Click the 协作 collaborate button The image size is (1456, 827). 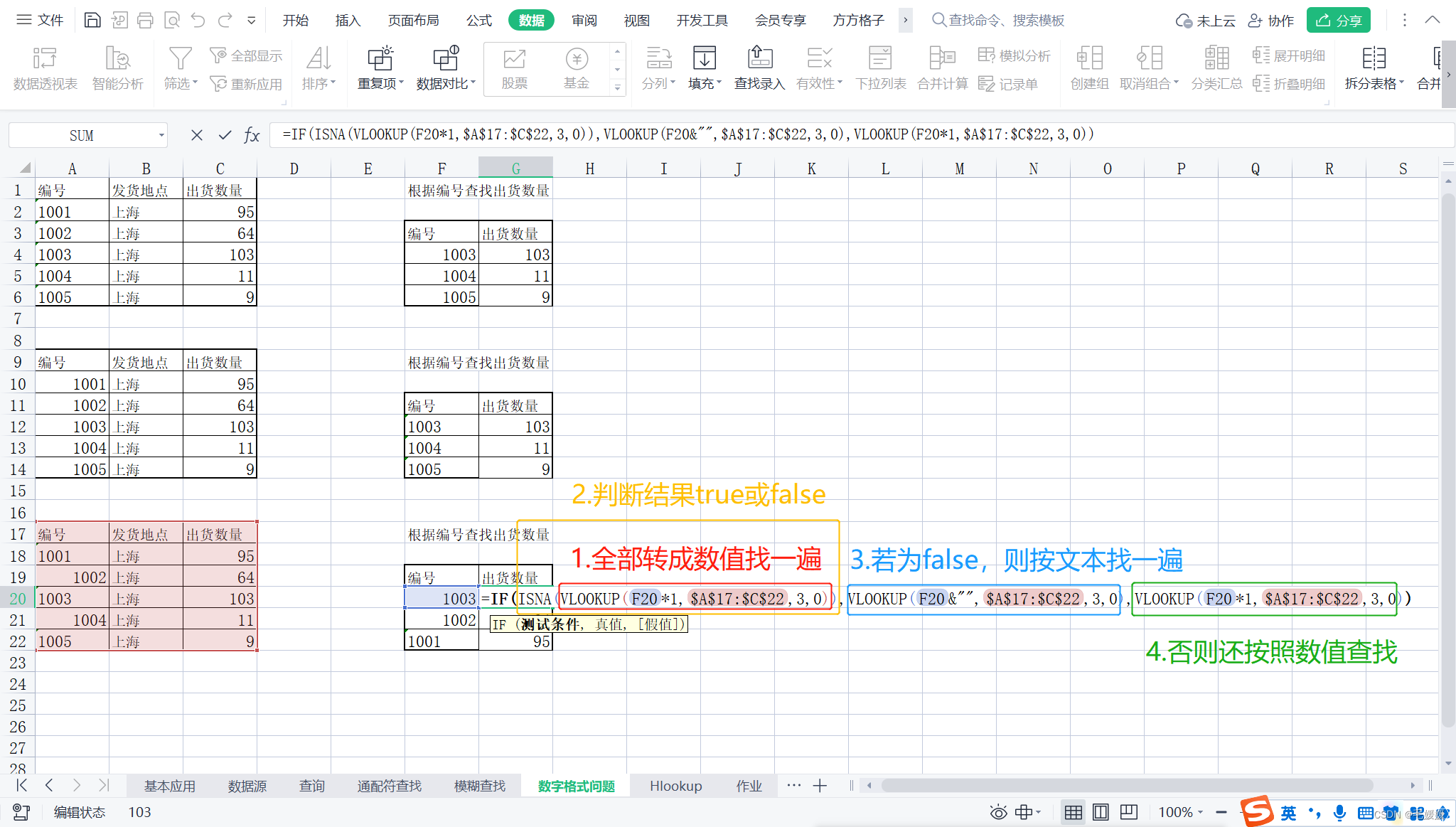point(1271,21)
